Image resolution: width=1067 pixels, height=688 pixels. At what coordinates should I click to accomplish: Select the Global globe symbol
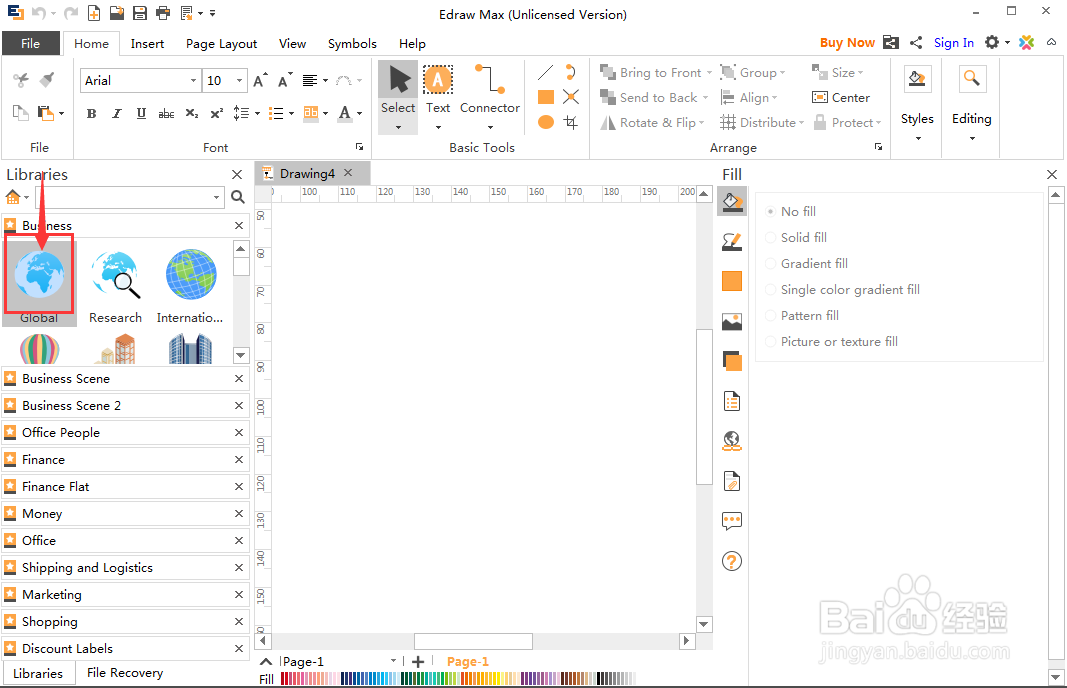[39, 274]
